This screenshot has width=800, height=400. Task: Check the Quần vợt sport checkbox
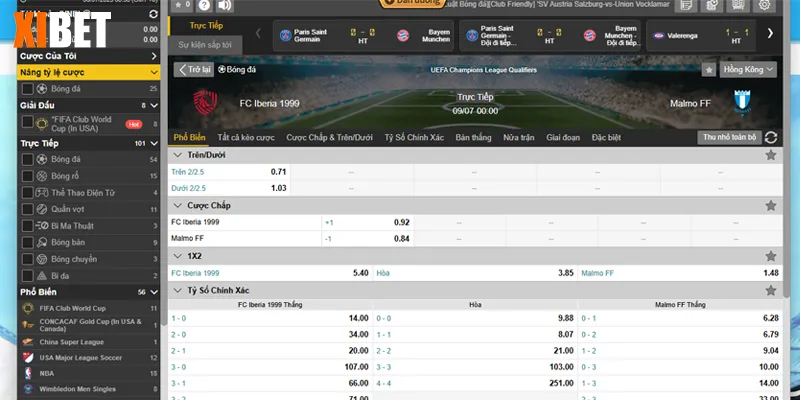click(x=28, y=209)
